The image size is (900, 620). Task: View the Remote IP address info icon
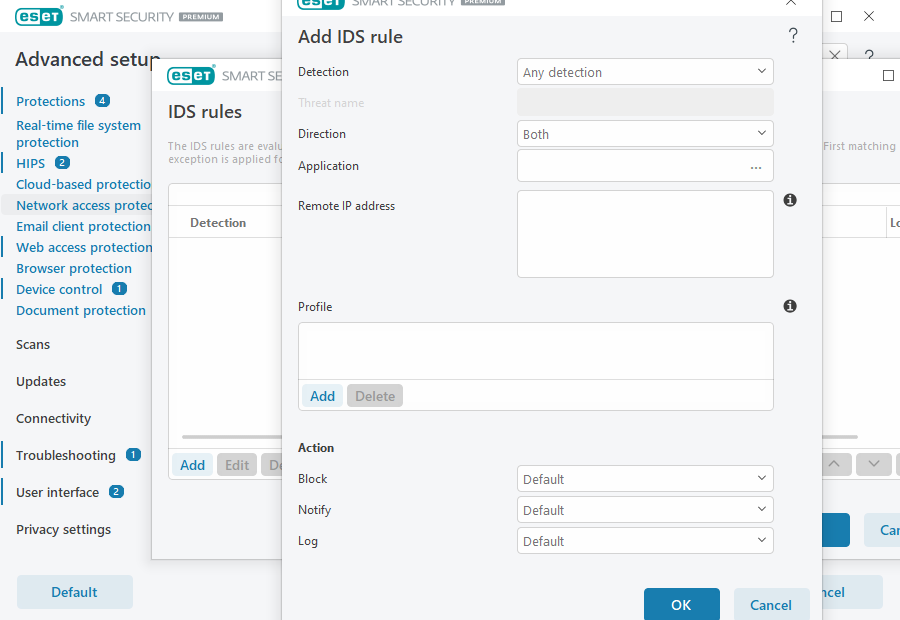coord(789,200)
